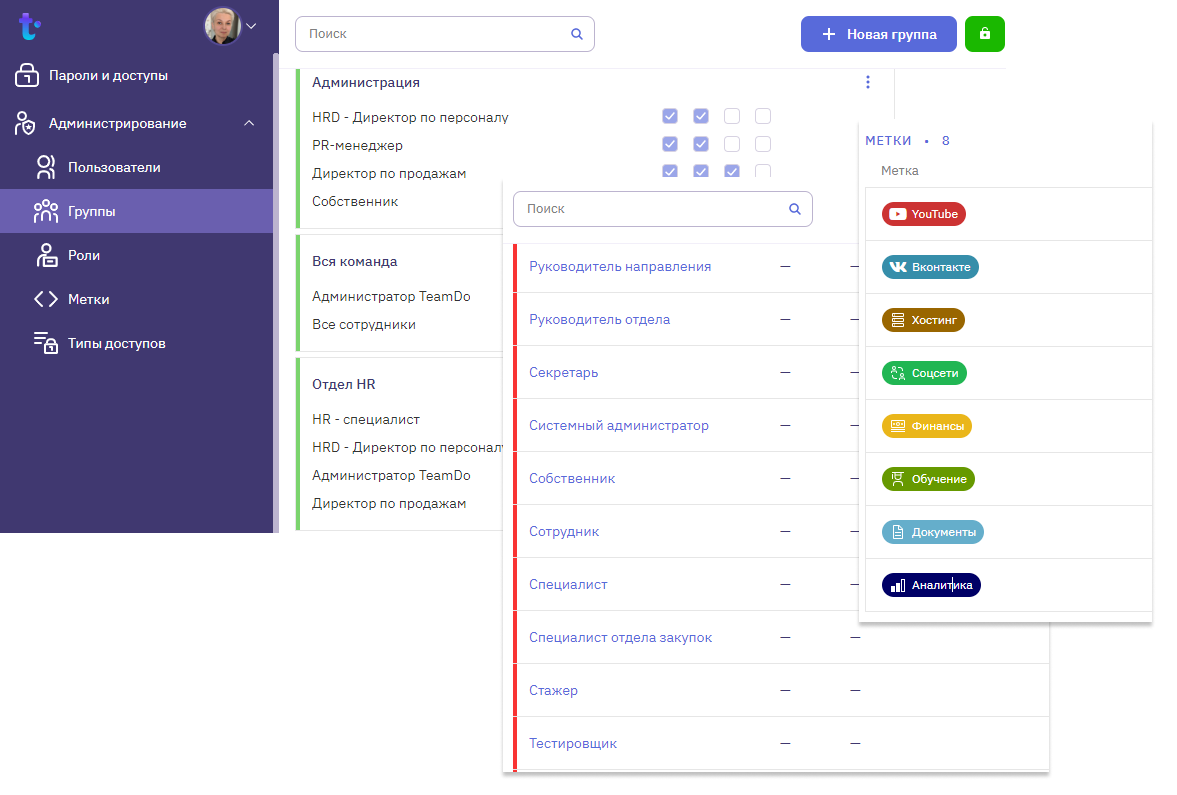Open Пароли и доступы section

108,75
